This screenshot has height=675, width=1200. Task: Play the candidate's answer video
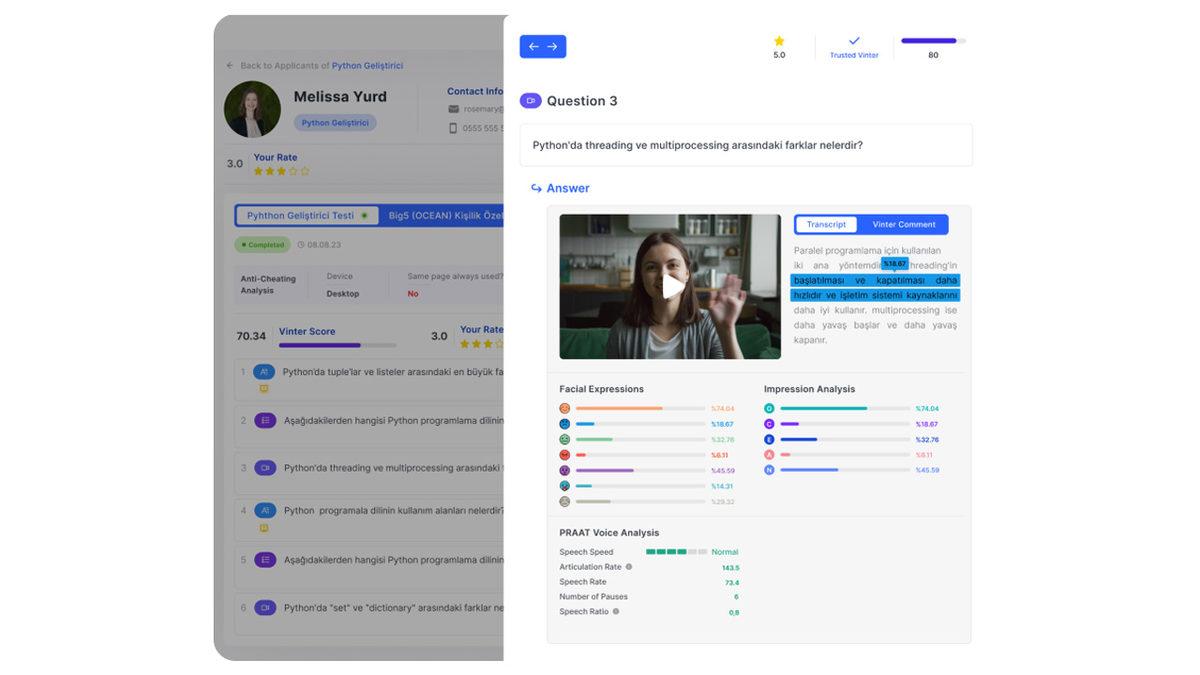[670, 286]
